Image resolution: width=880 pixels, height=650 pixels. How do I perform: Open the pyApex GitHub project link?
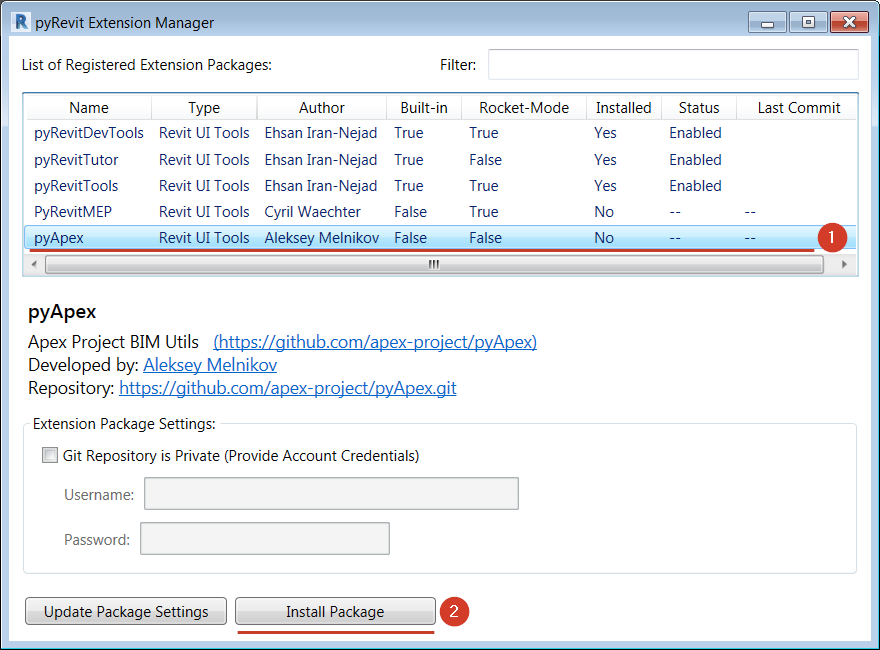[375, 342]
